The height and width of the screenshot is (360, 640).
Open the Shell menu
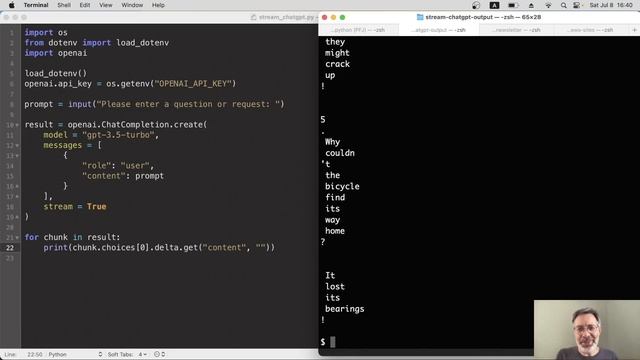pos(64,5)
